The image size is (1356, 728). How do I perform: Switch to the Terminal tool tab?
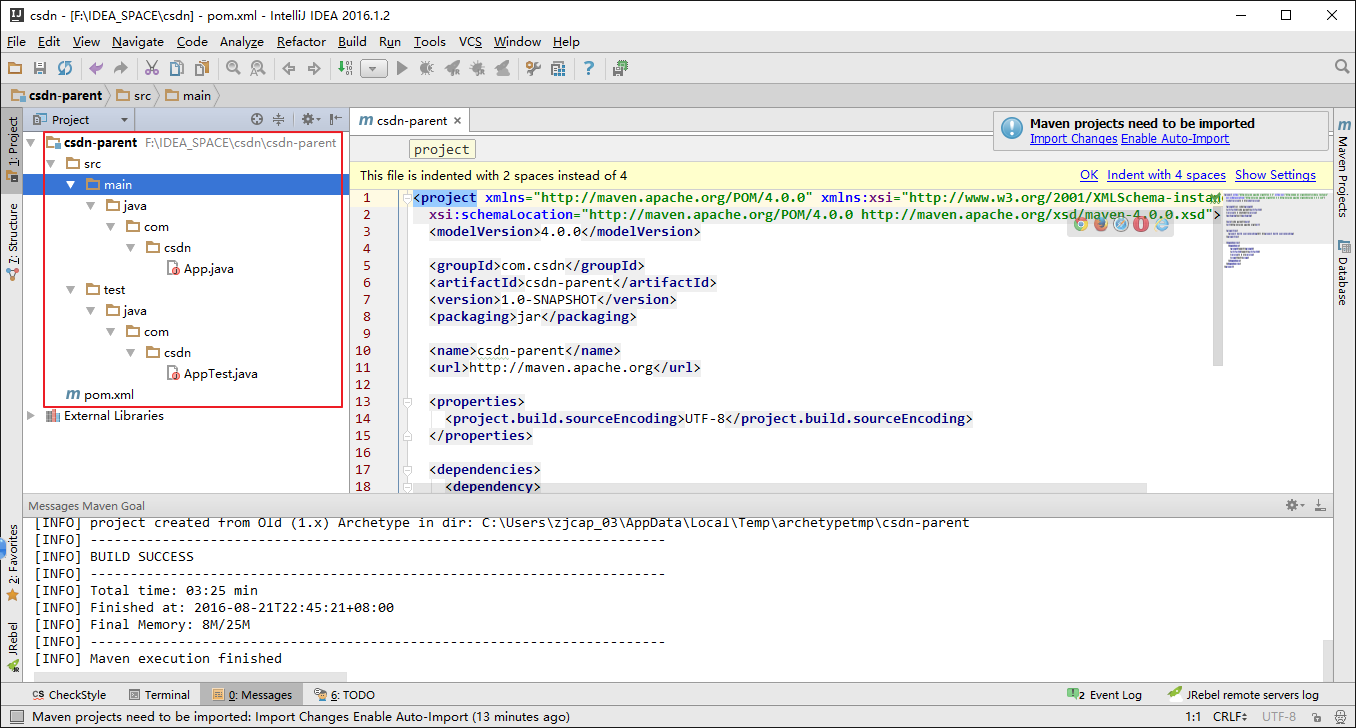coord(159,695)
